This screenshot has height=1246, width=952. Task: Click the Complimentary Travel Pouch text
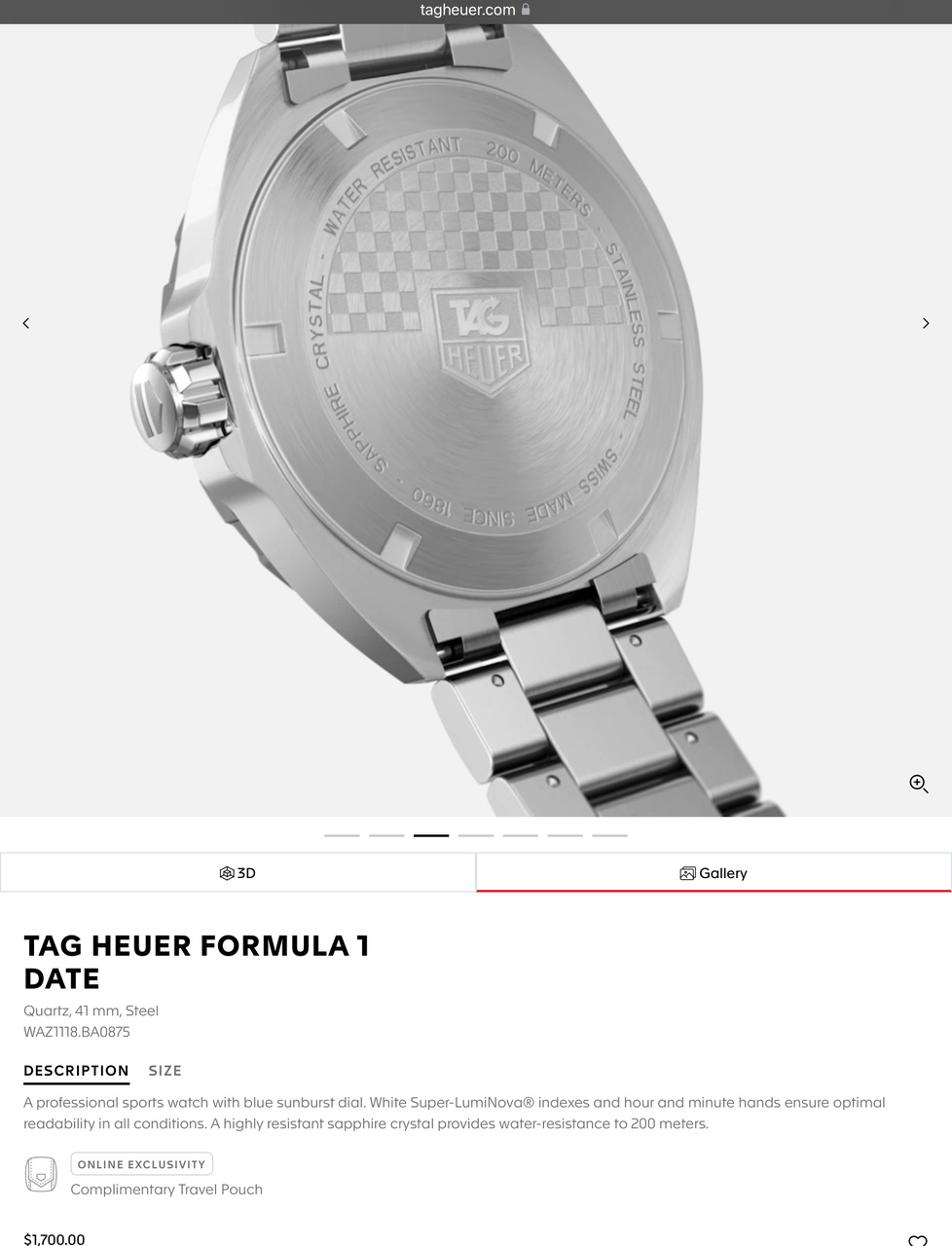click(x=166, y=1190)
